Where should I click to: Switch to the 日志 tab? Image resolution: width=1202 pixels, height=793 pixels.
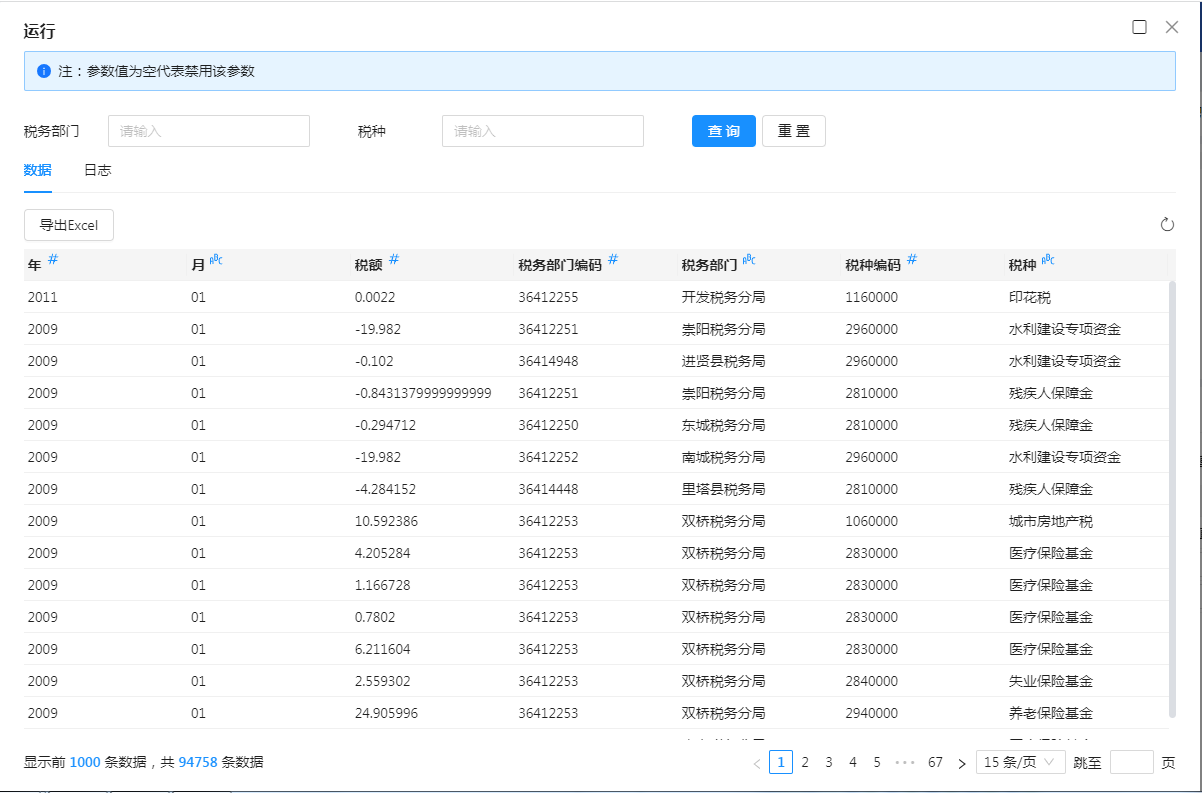click(x=97, y=170)
